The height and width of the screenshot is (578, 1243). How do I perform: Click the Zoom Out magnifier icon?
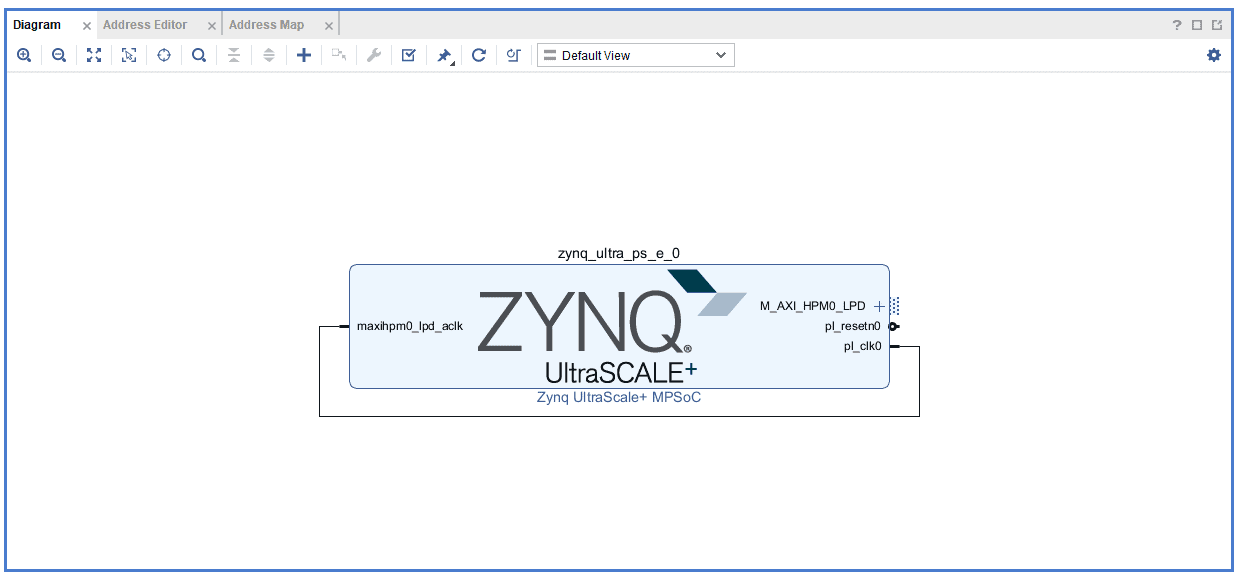click(x=59, y=56)
